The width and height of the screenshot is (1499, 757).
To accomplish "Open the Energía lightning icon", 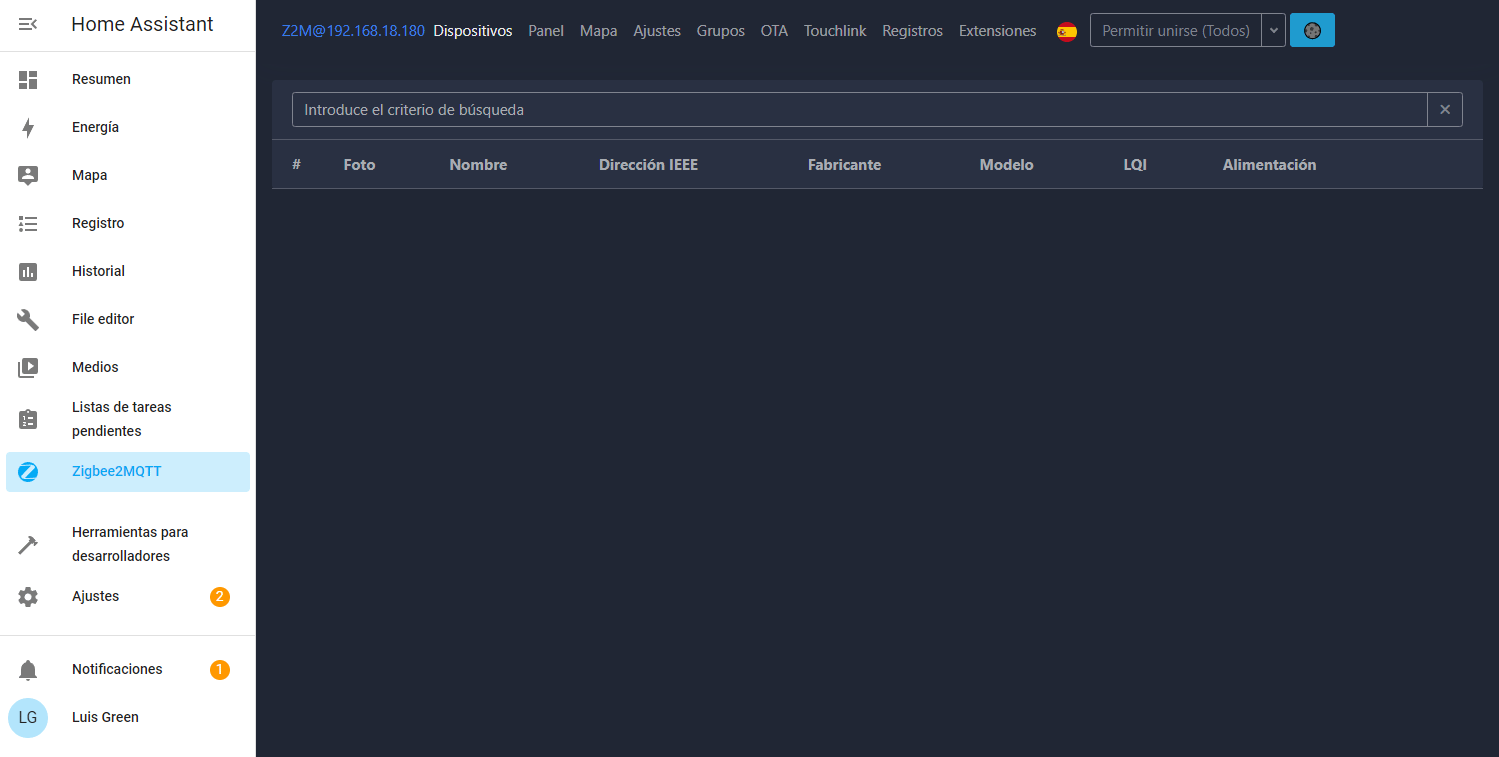I will [28, 127].
